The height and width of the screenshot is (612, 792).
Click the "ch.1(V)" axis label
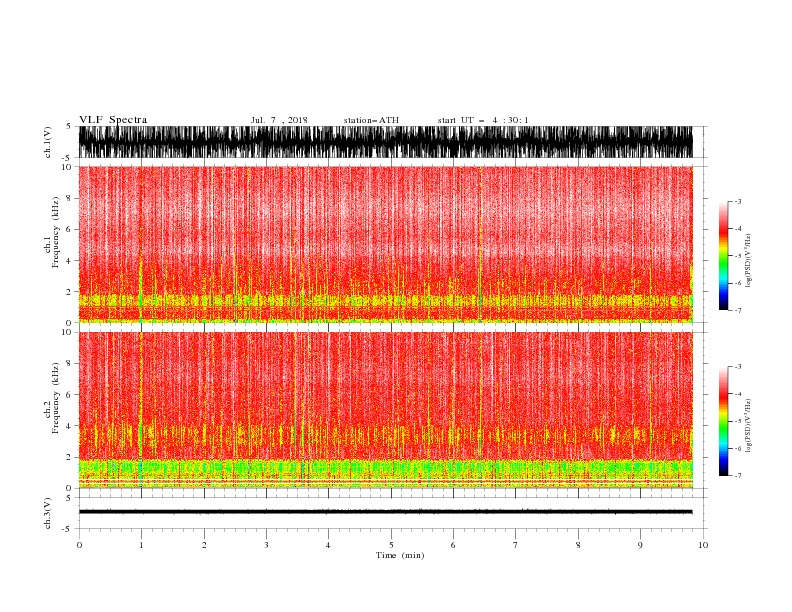click(x=48, y=142)
